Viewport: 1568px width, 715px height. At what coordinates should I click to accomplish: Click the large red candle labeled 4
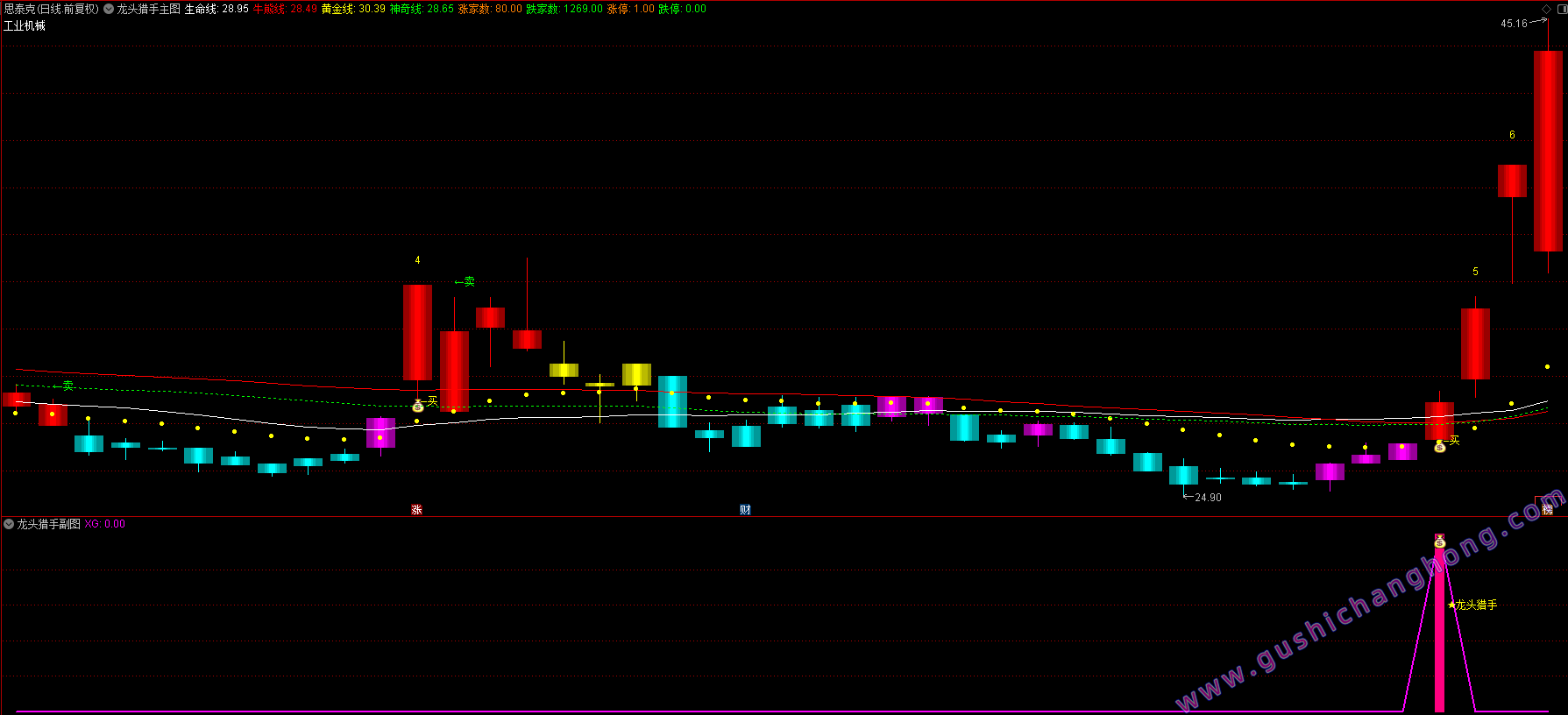pos(417,332)
